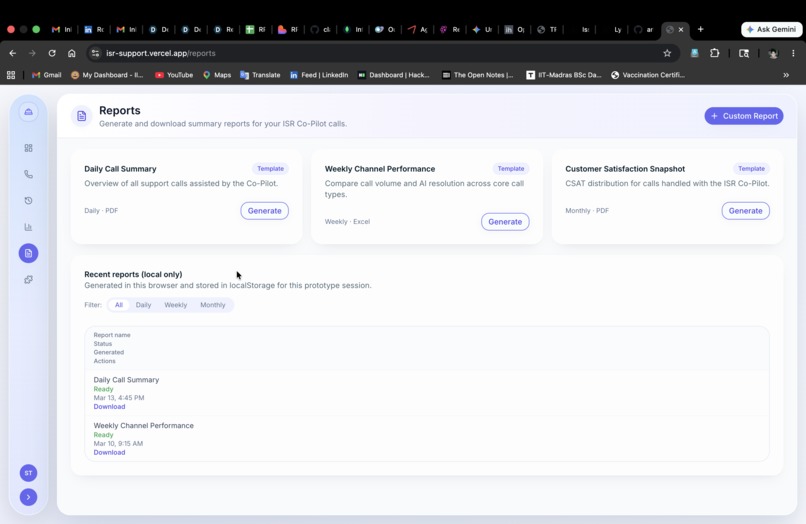Generate the Daily Call Summary report
The width and height of the screenshot is (806, 524).
coord(264,211)
